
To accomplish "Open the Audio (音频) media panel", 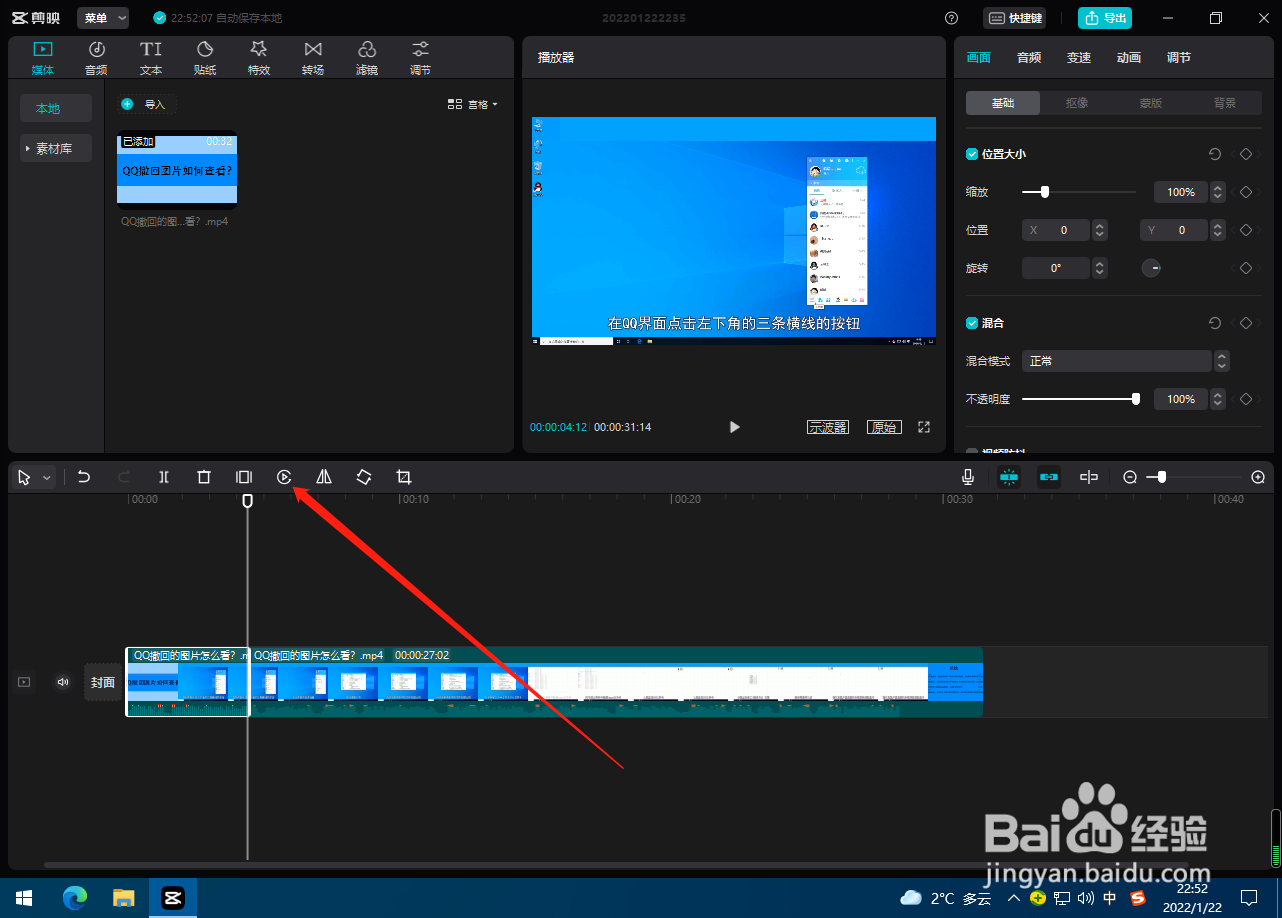I will point(97,58).
